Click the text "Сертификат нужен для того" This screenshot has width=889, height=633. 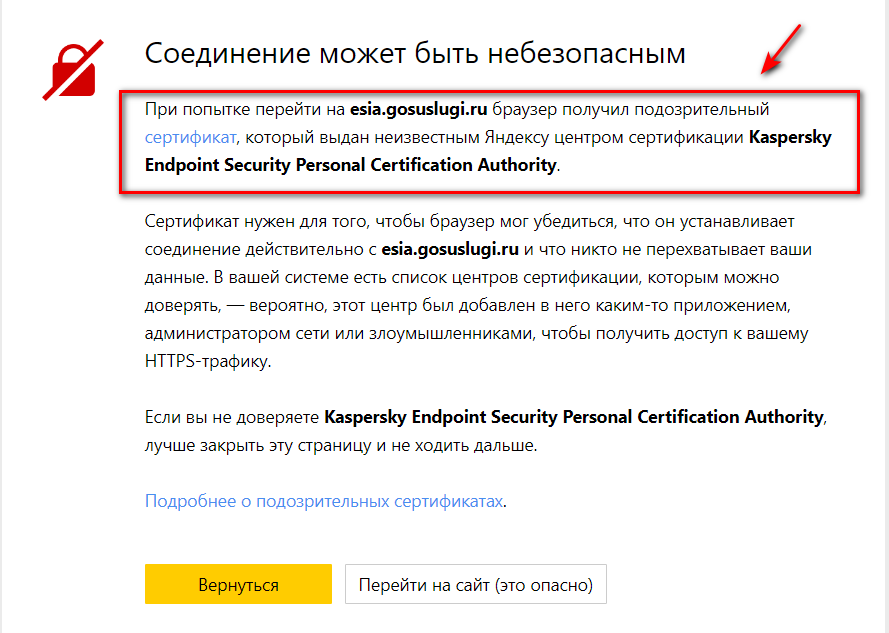pyautogui.click(x=256, y=221)
